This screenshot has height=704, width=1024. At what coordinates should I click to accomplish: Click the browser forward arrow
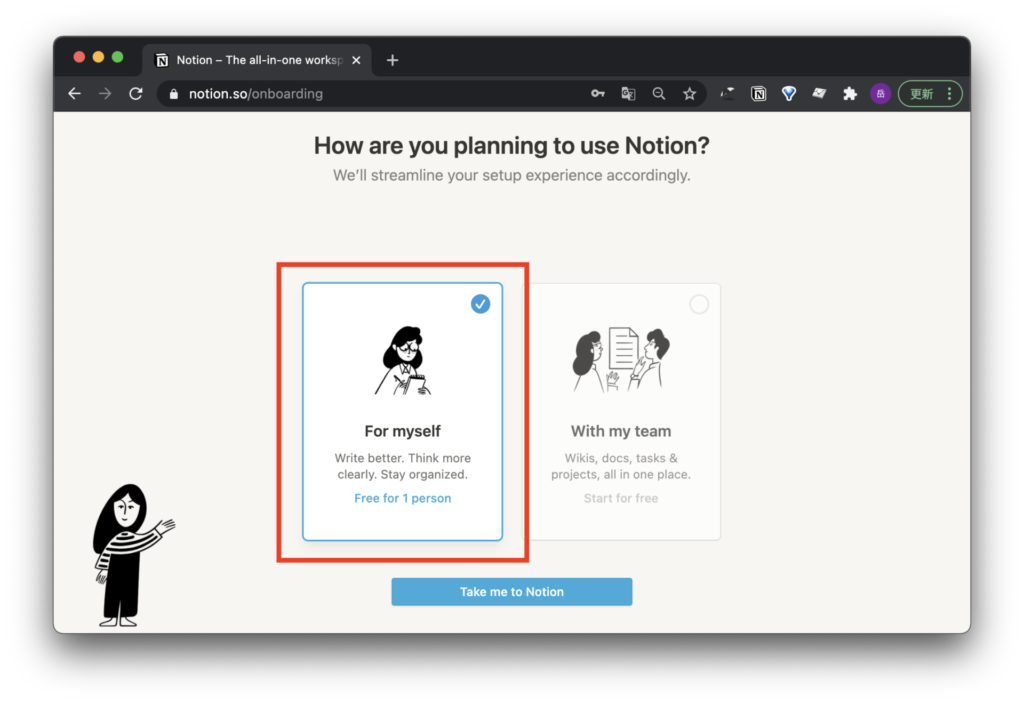[x=105, y=94]
